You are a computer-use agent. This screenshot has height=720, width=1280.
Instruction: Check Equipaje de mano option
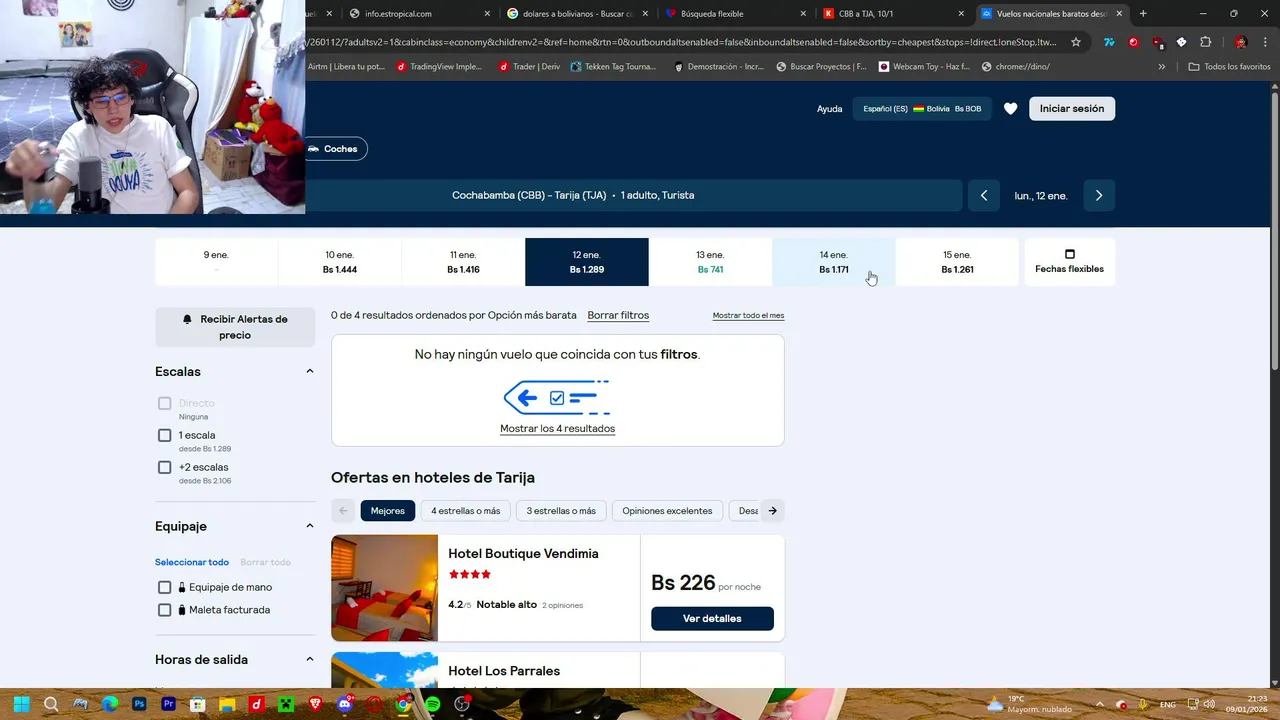click(x=165, y=588)
